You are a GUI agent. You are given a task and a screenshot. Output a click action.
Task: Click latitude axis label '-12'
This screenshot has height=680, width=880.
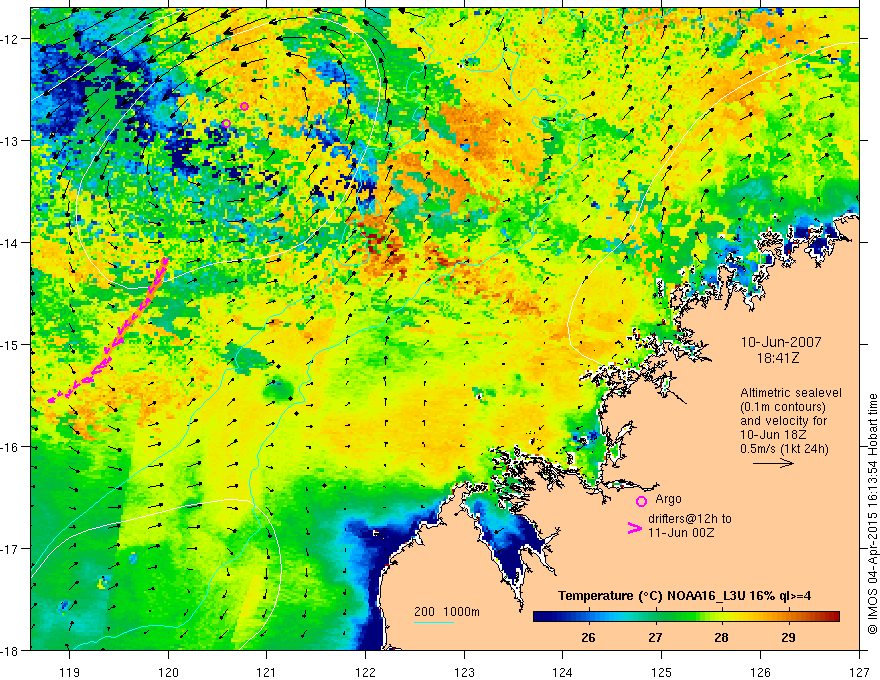[10, 39]
